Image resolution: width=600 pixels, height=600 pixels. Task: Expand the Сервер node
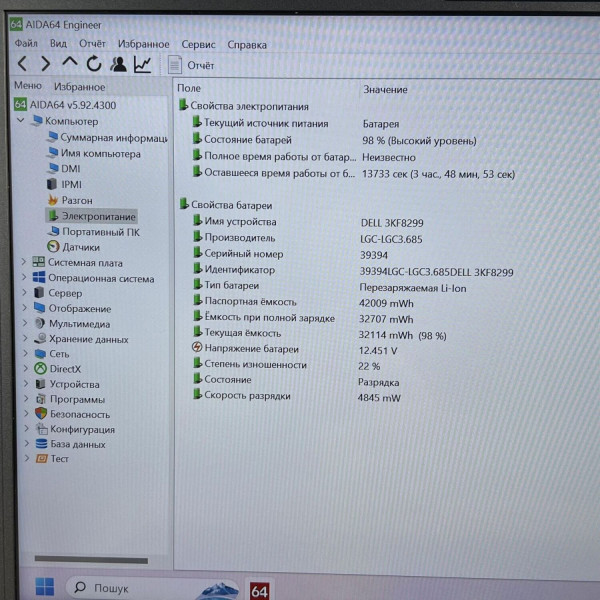24,293
